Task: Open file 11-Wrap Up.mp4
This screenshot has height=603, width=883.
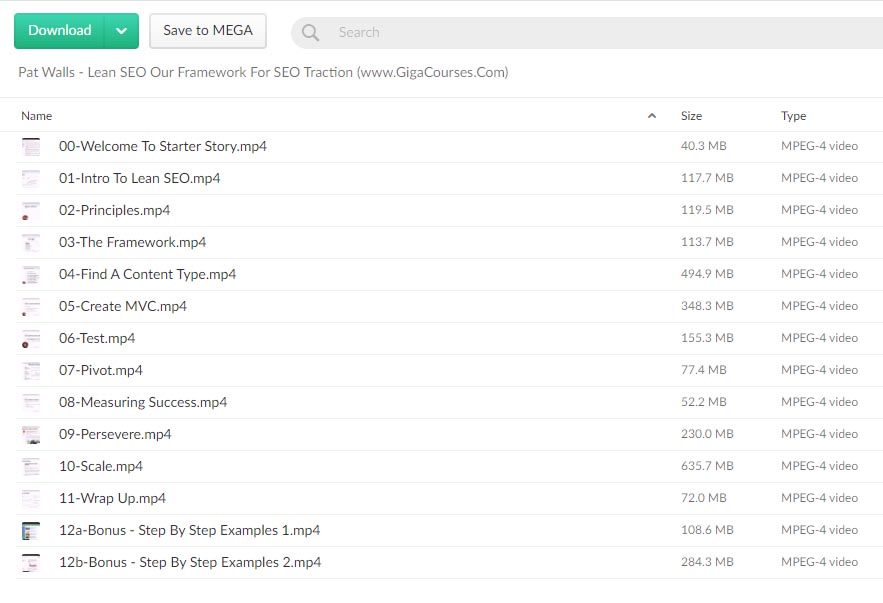Action: click(112, 499)
